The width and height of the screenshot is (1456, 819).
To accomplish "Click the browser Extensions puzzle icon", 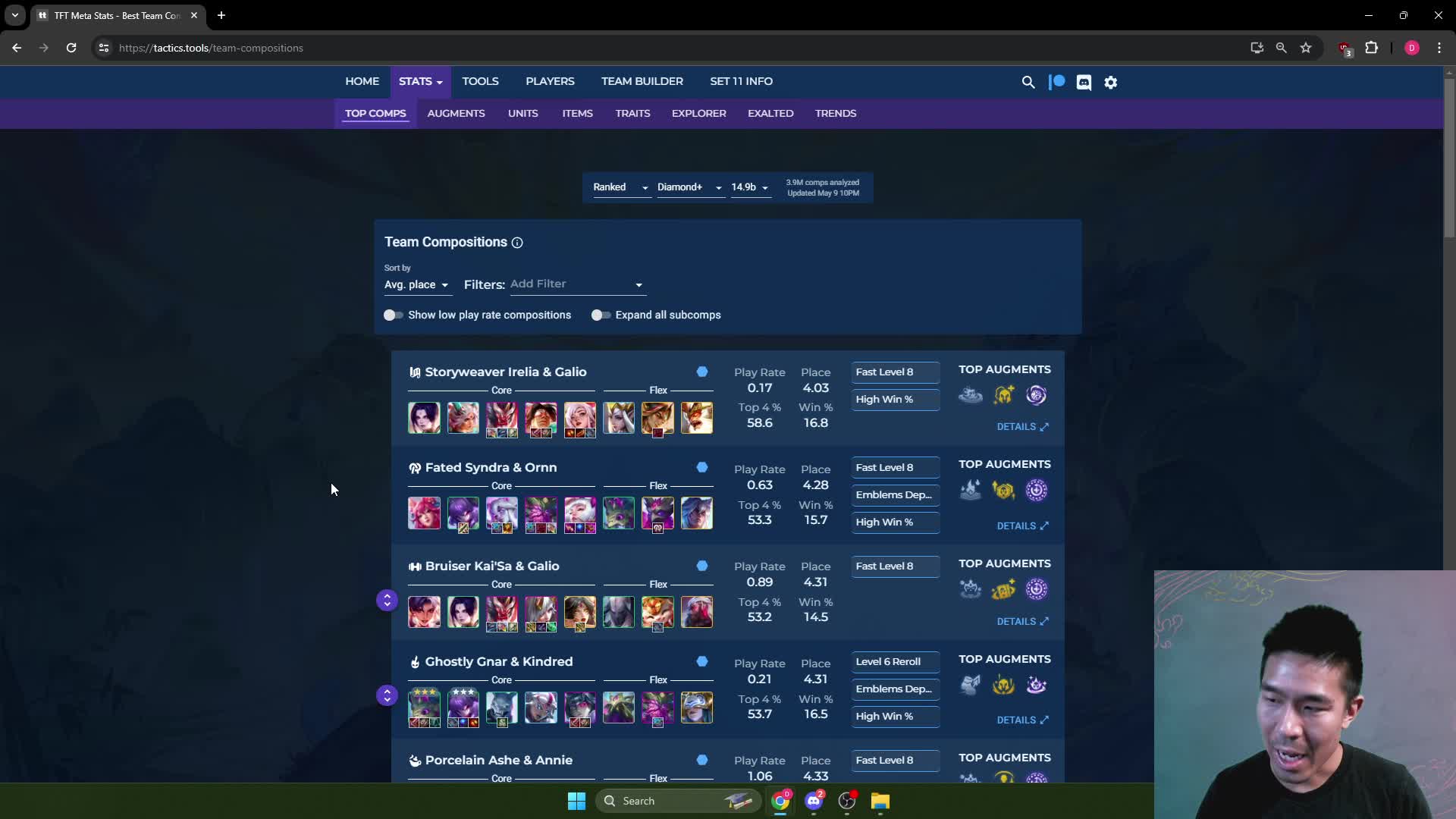I will pyautogui.click(x=1371, y=48).
